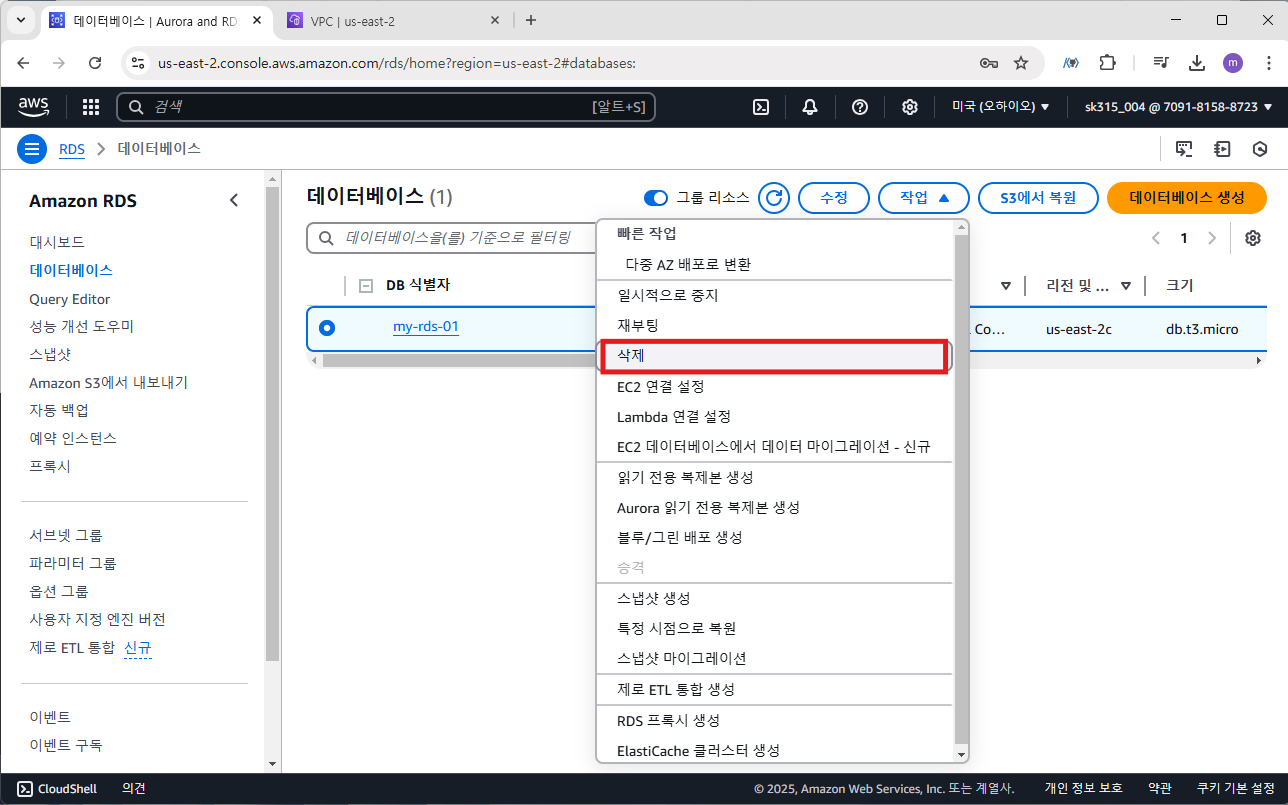The height and width of the screenshot is (805, 1288).
Task: Open the browser extensions puzzle icon
Action: pyautogui.click(x=1107, y=63)
